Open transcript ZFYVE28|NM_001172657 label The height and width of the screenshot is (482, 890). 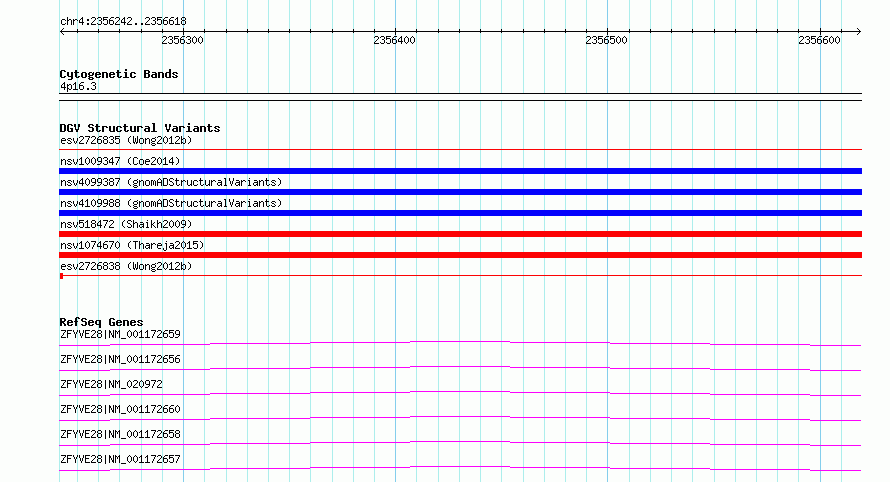tap(120, 459)
